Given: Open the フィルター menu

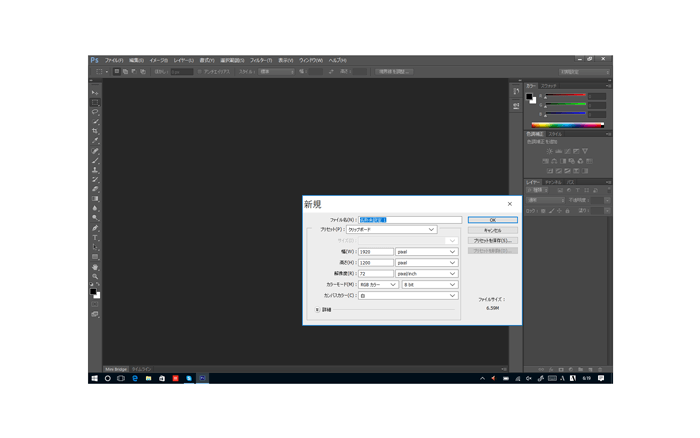Looking at the screenshot, I should click(x=261, y=60).
